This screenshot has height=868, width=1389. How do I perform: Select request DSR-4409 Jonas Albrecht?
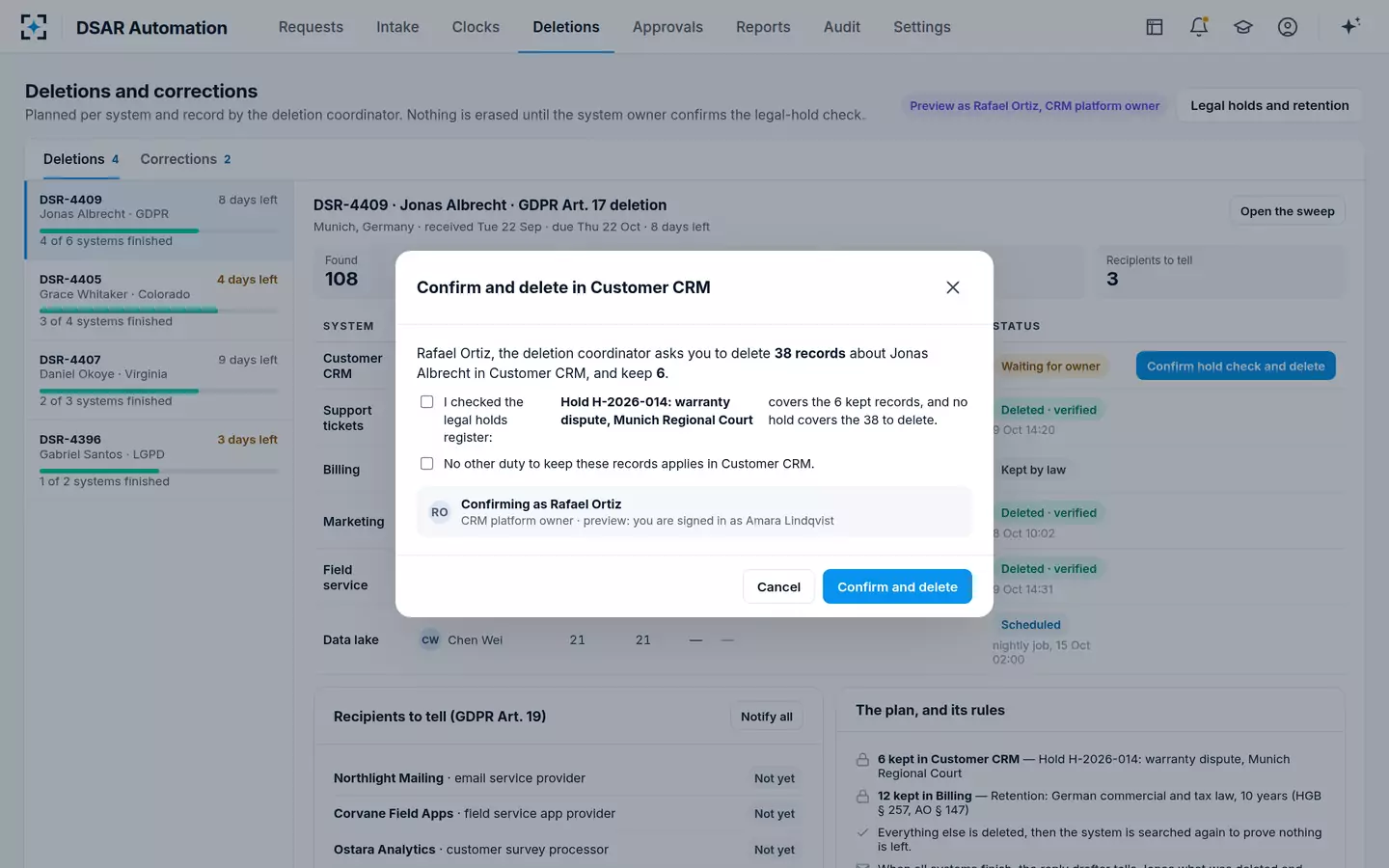pos(160,220)
